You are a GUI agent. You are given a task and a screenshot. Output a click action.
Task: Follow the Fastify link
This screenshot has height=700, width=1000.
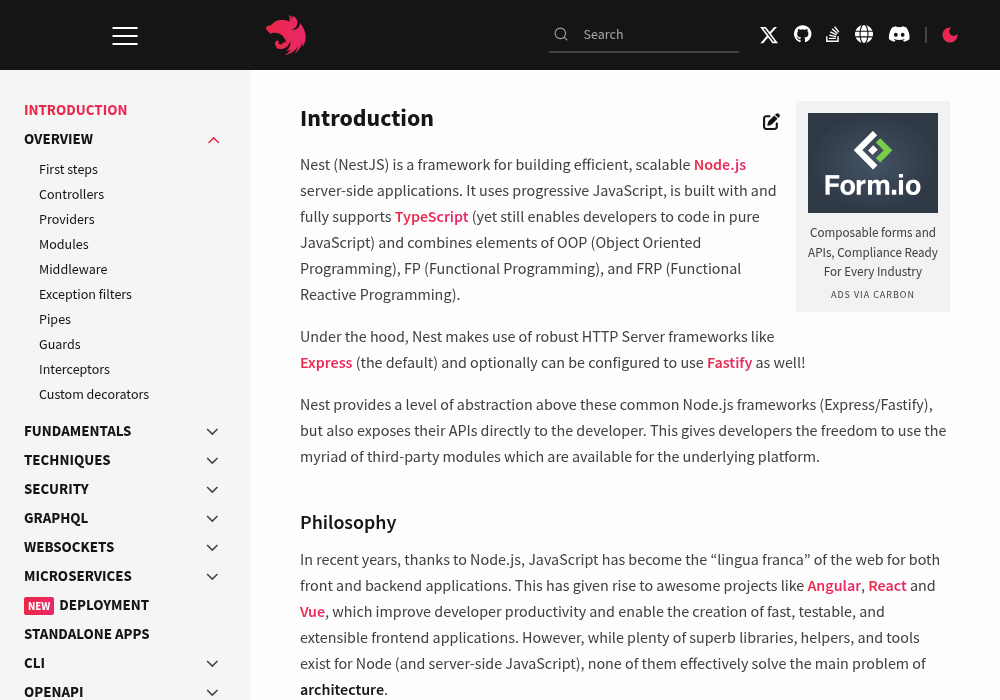coord(729,363)
